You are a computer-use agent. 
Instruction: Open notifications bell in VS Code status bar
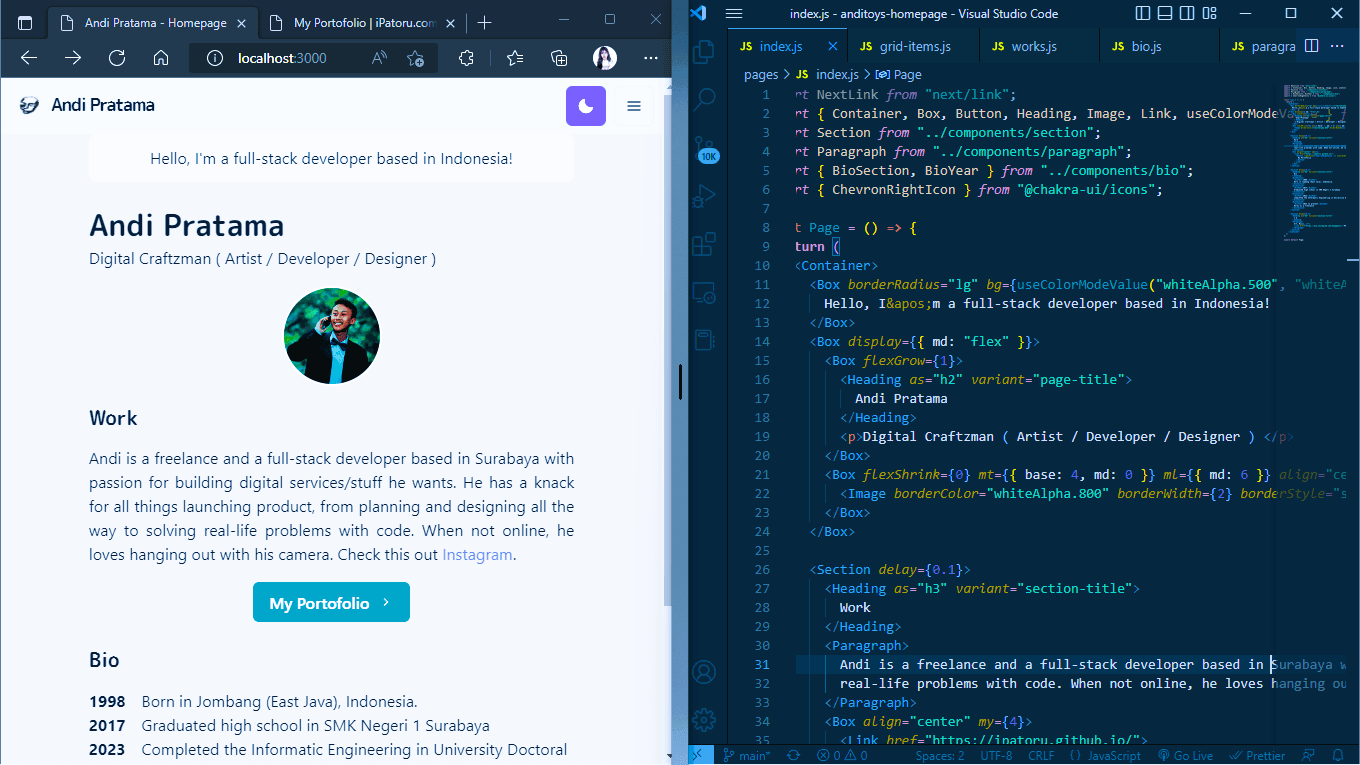[1338, 755]
